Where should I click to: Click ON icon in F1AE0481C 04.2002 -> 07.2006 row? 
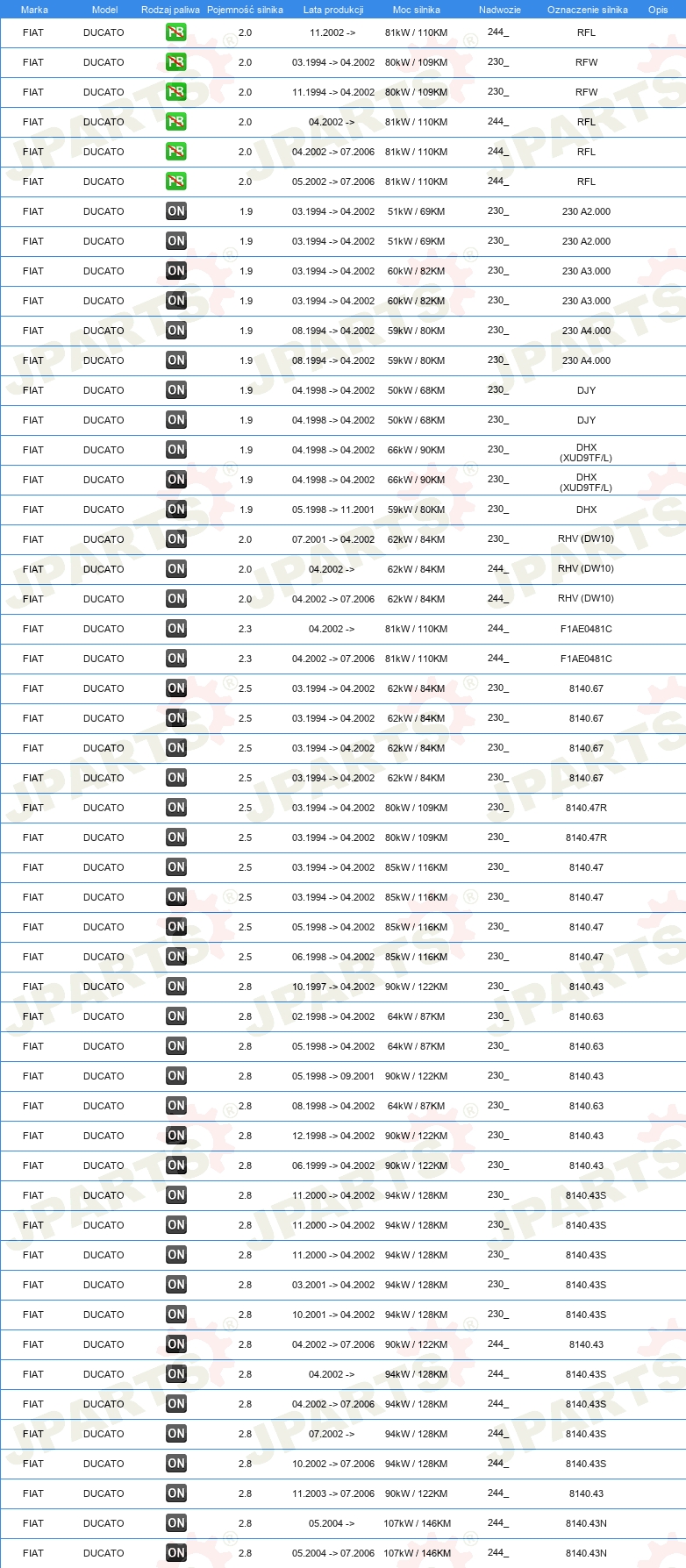176,659
